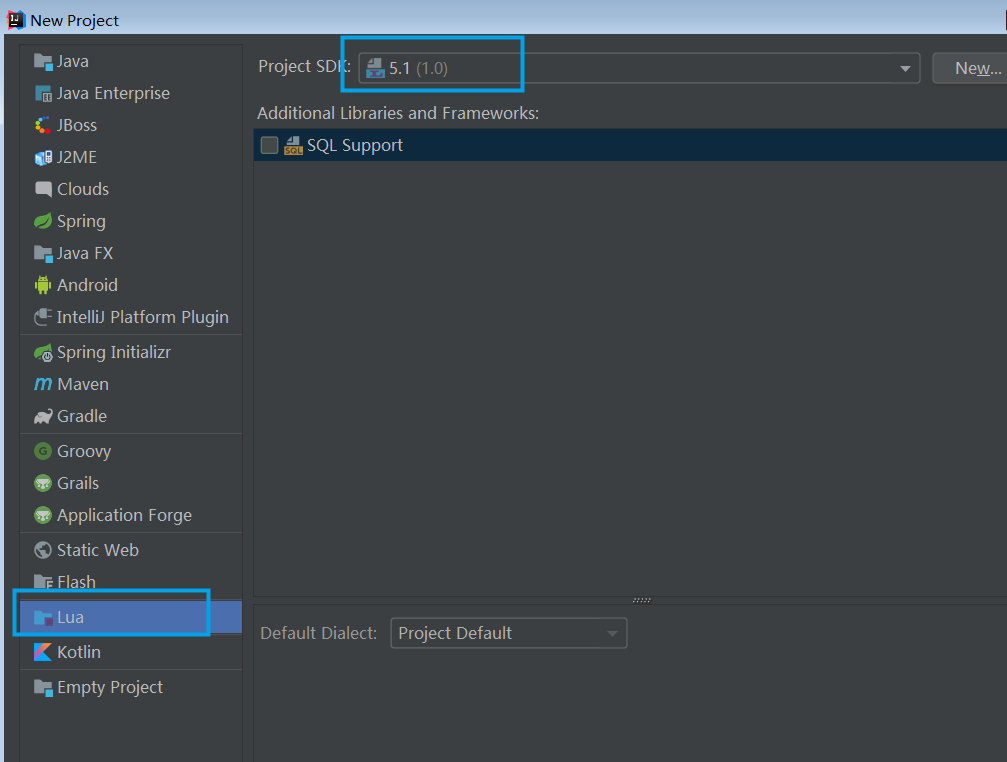
Task: Choose J2ME in the project list
Action: click(x=131, y=157)
